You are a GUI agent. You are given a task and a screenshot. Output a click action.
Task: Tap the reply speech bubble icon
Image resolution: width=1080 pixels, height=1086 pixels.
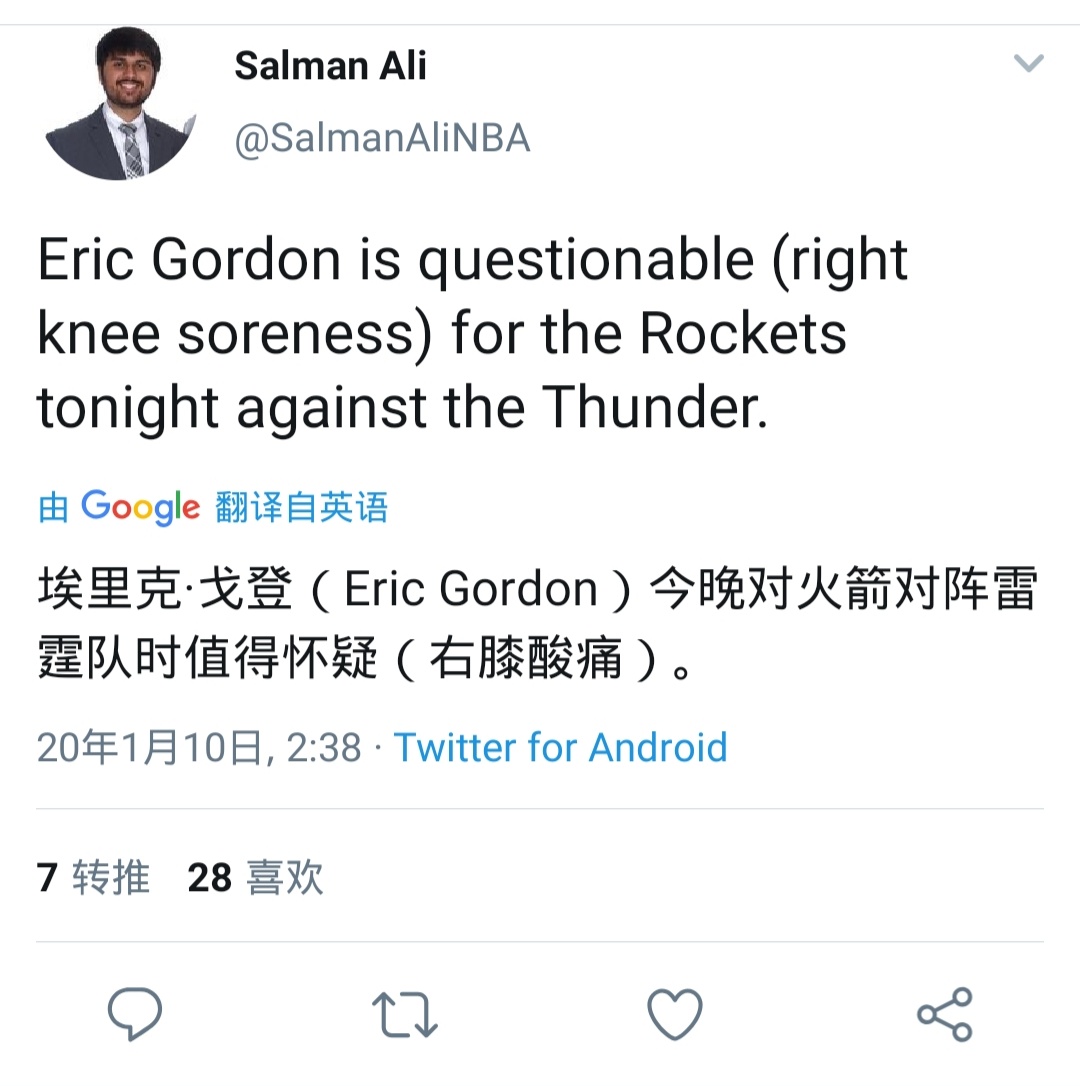[135, 1013]
